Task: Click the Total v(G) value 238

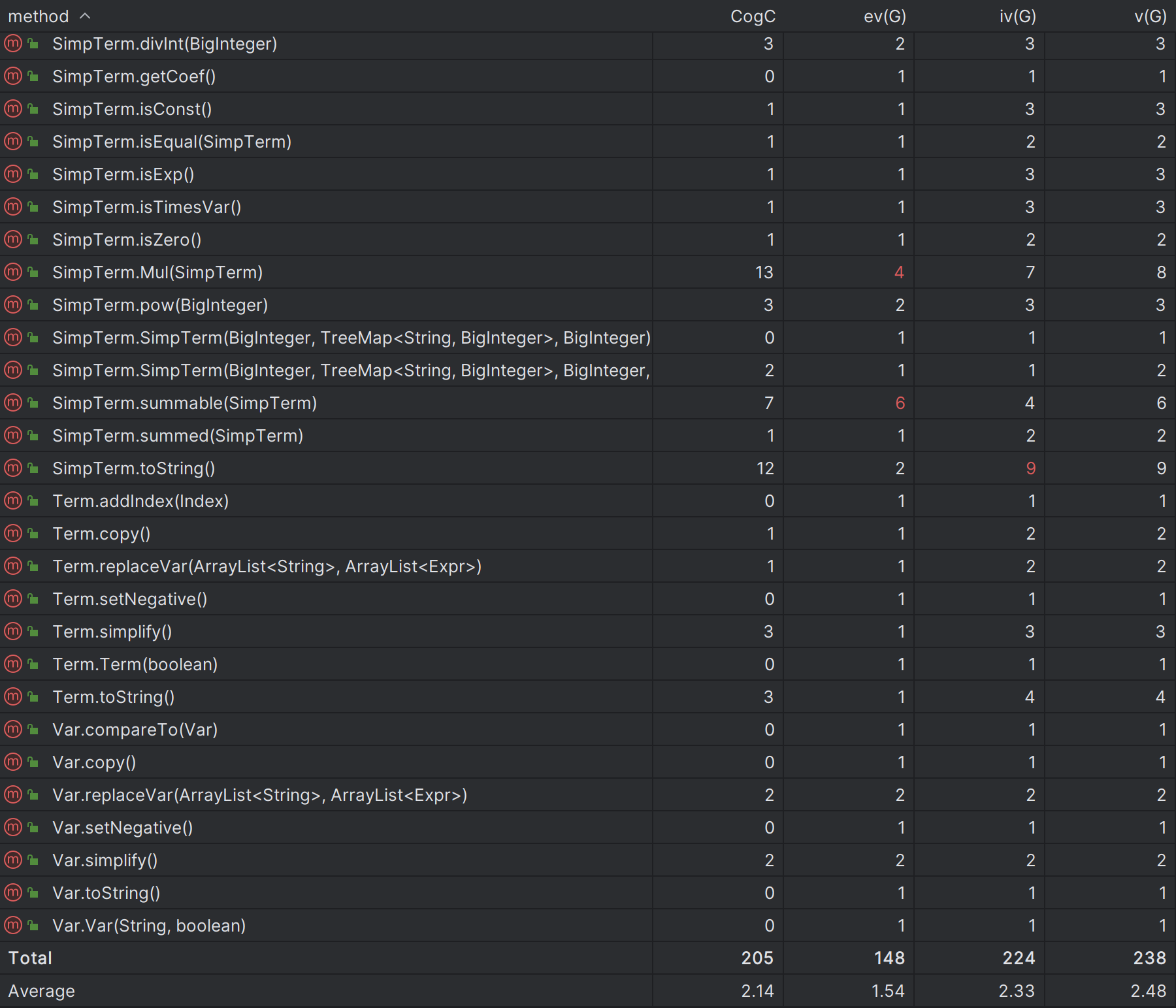Action: (1150, 958)
